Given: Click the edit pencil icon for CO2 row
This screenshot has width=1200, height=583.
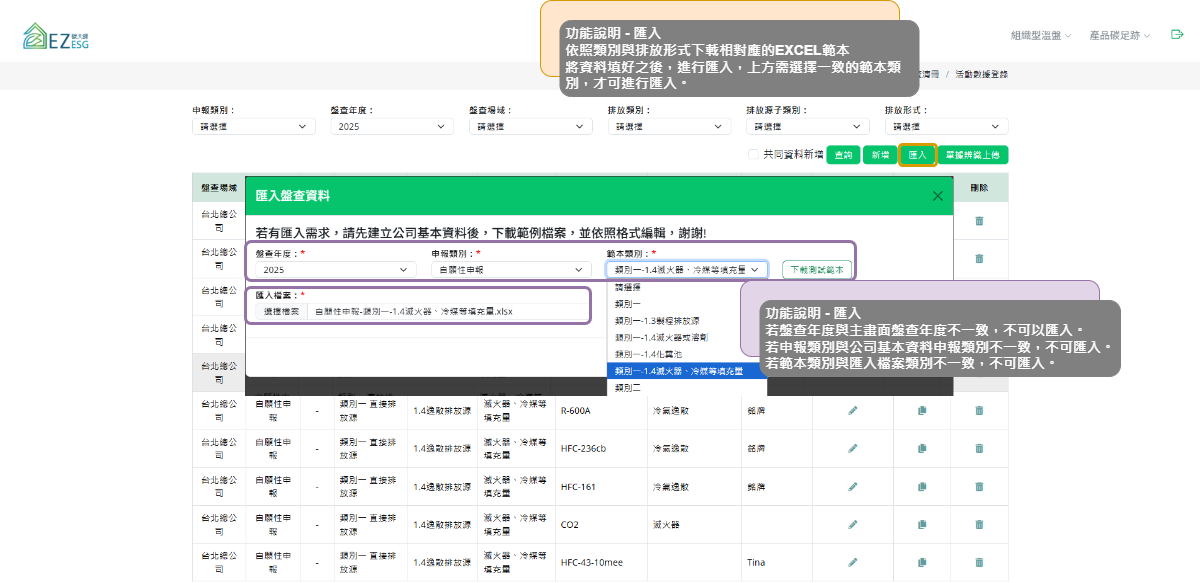Looking at the screenshot, I should point(853,524).
